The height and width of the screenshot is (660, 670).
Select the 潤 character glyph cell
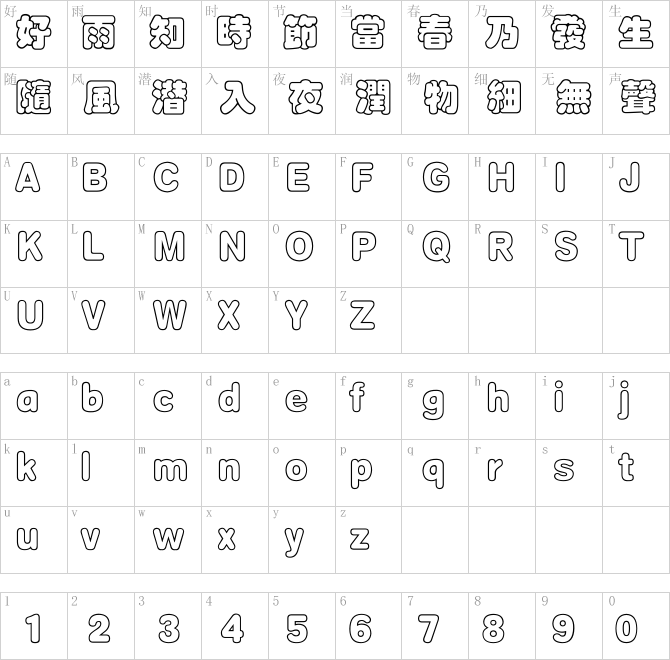click(x=368, y=101)
